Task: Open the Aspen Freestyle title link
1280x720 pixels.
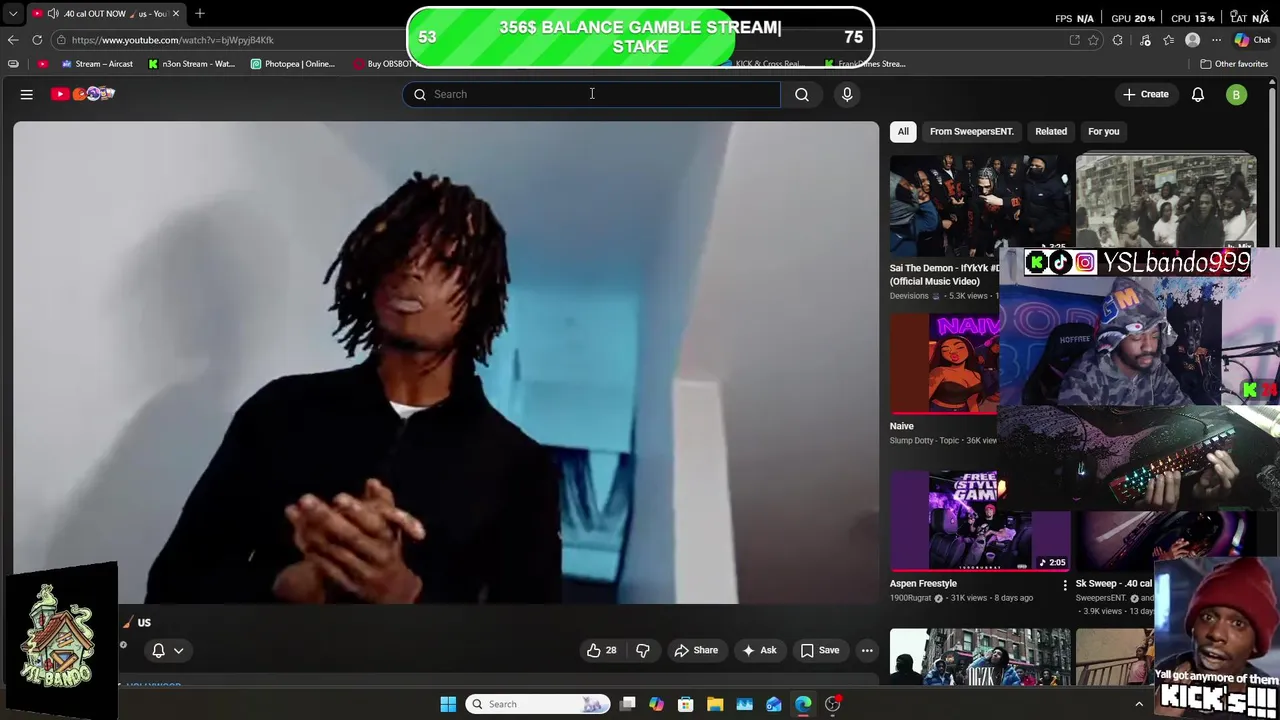Action: point(923,584)
